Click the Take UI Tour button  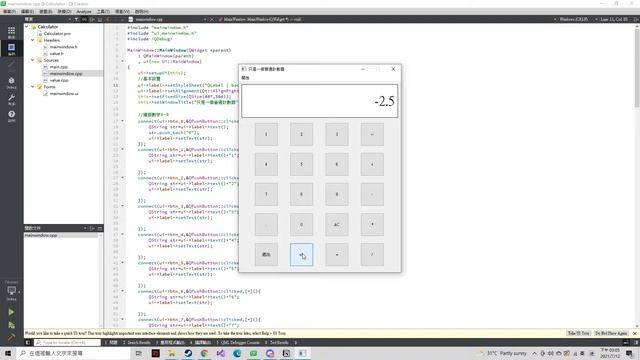pos(578,333)
